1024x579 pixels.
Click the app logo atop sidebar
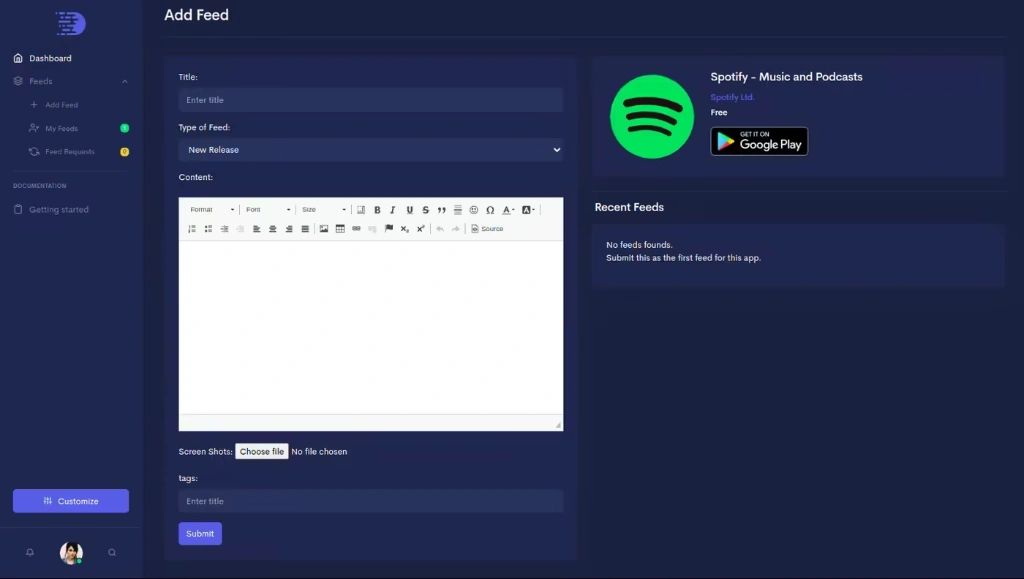pyautogui.click(x=71, y=23)
